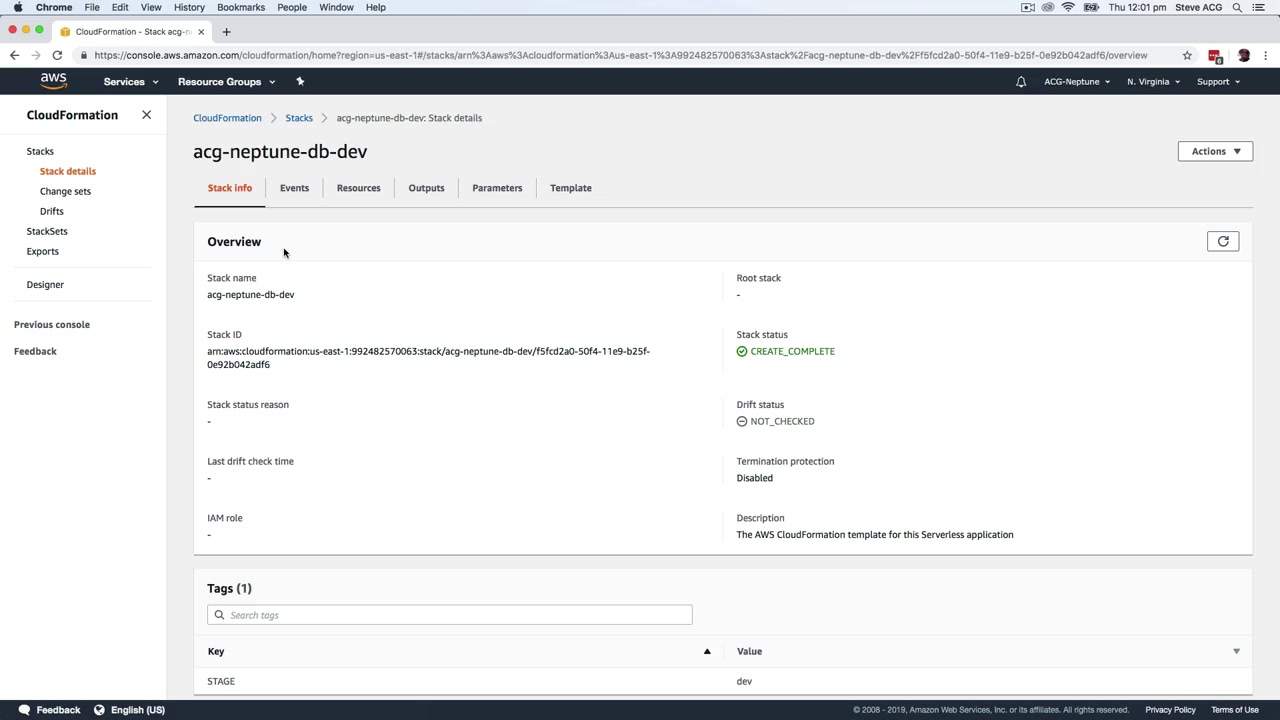Click the pin shortcut icon in AWS navbar

300,81
